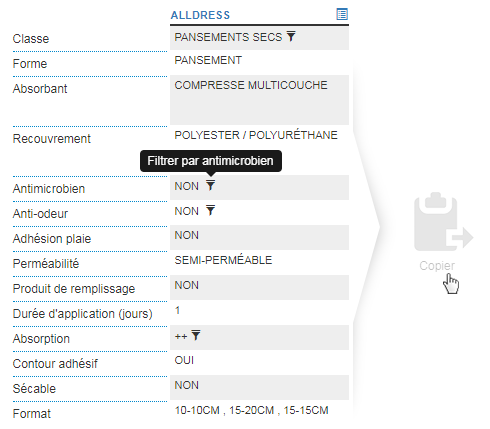Screen dimensions: 490x429
Task: Select the COMPRESSE MULTICOUCHE absorbant cell
Action: tap(259, 100)
